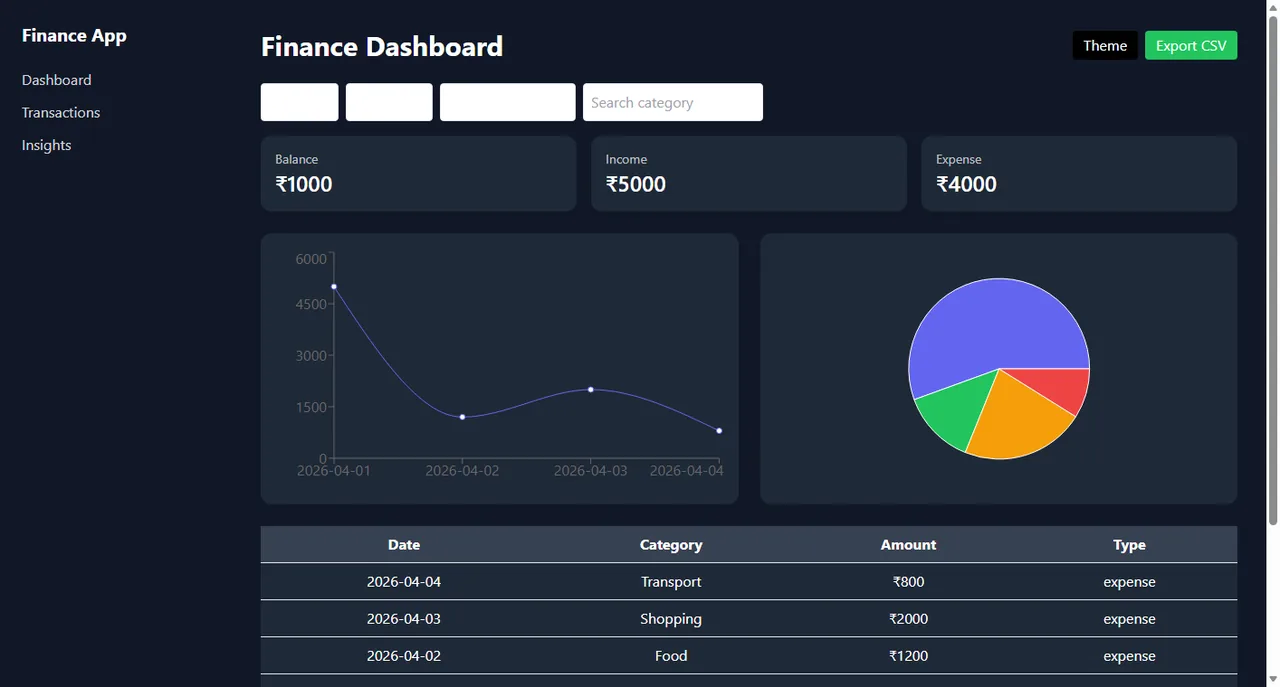Click the page vertical scrollbar thumb
The width and height of the screenshot is (1280, 687).
click(1272, 270)
